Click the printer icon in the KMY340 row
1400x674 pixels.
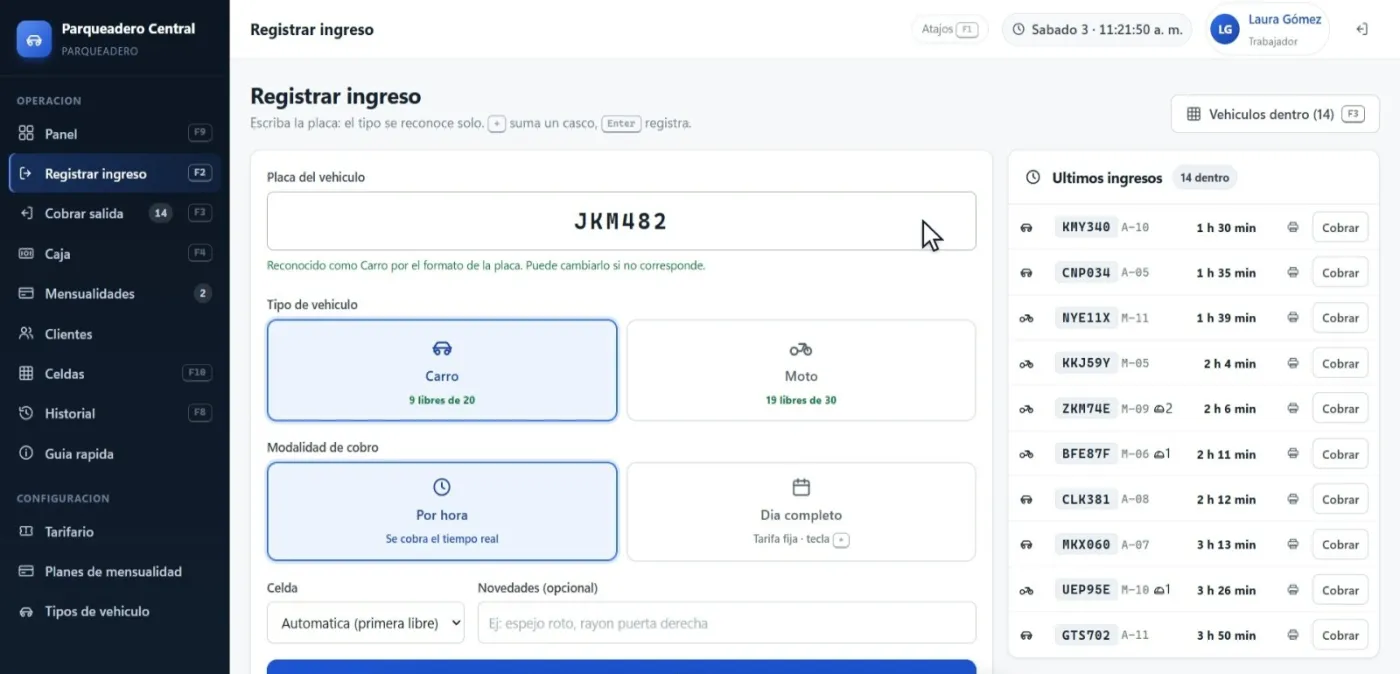(x=1293, y=227)
